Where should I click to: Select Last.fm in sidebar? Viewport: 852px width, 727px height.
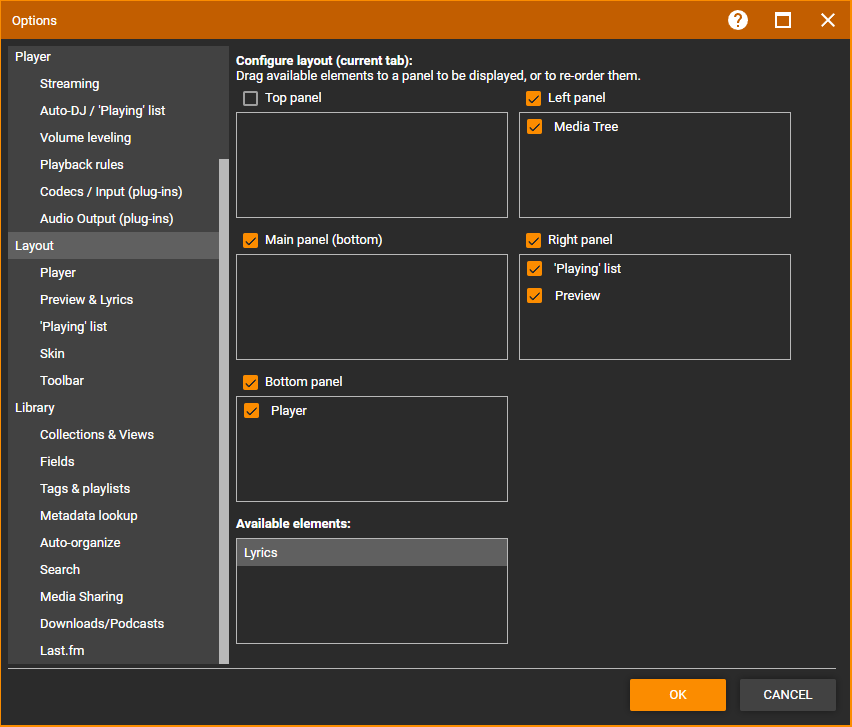pos(114,650)
